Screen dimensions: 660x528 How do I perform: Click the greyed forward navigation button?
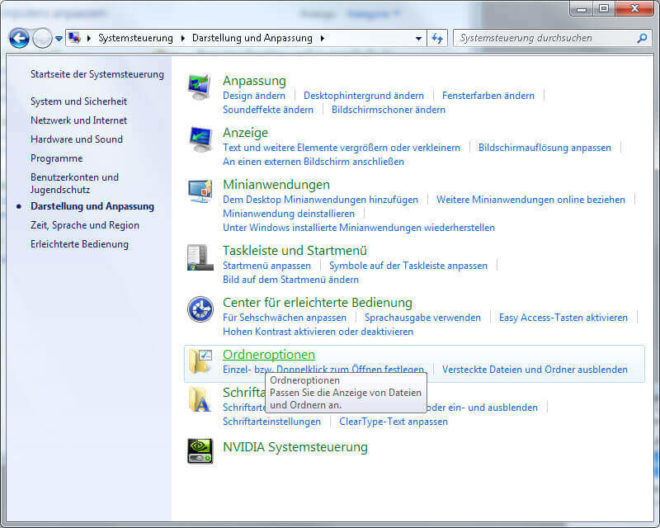42,39
